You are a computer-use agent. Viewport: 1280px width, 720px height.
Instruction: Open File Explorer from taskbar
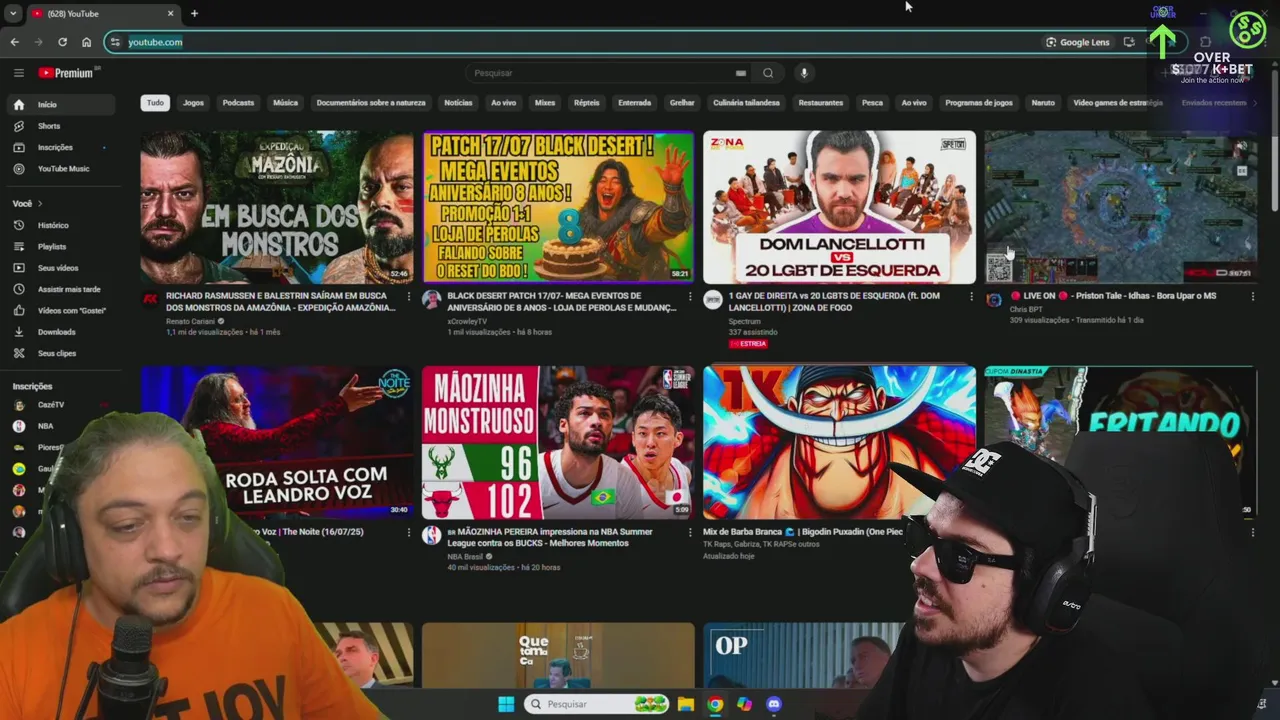click(x=686, y=704)
